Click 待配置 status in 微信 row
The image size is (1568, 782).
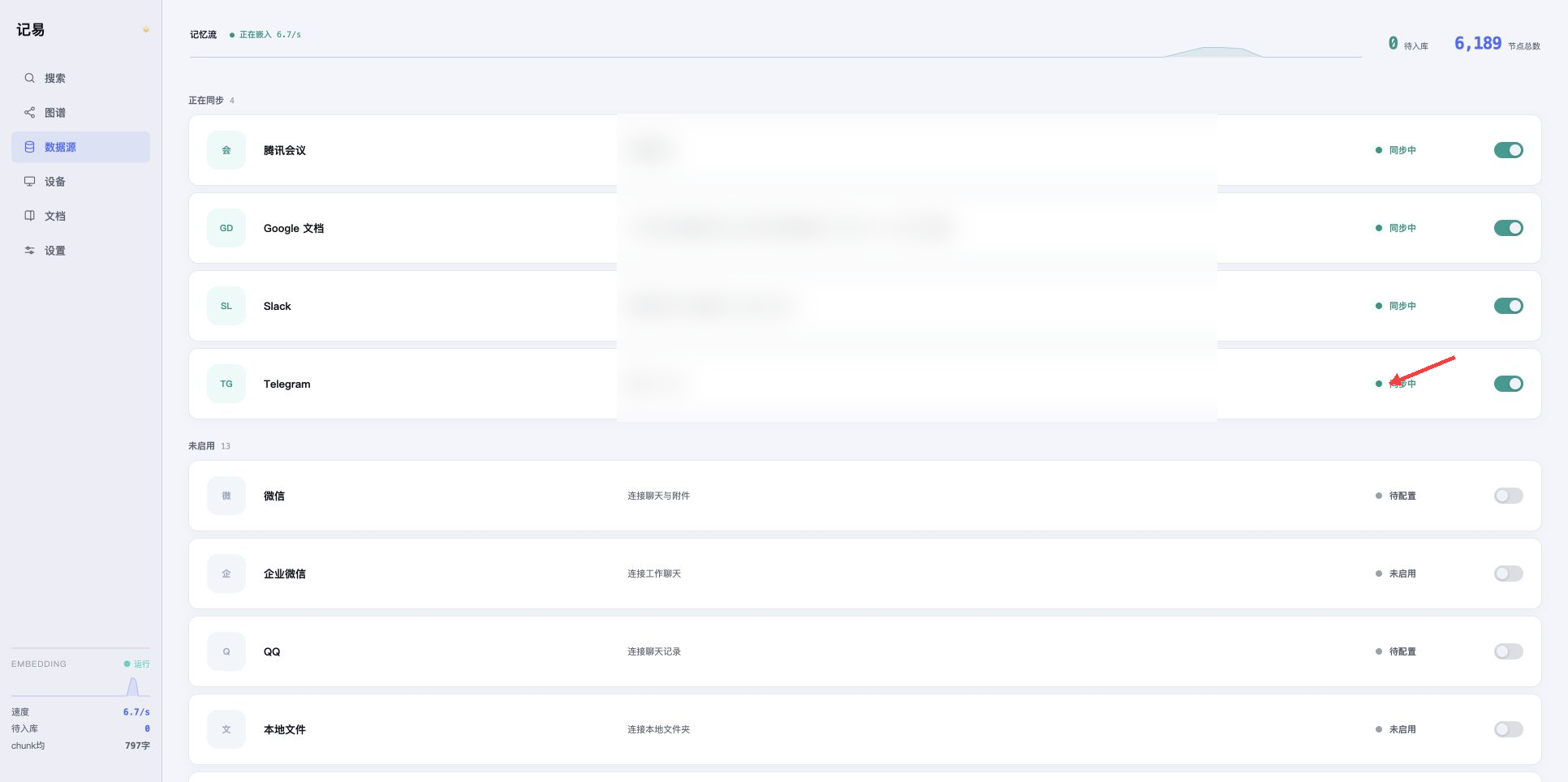[1396, 496]
